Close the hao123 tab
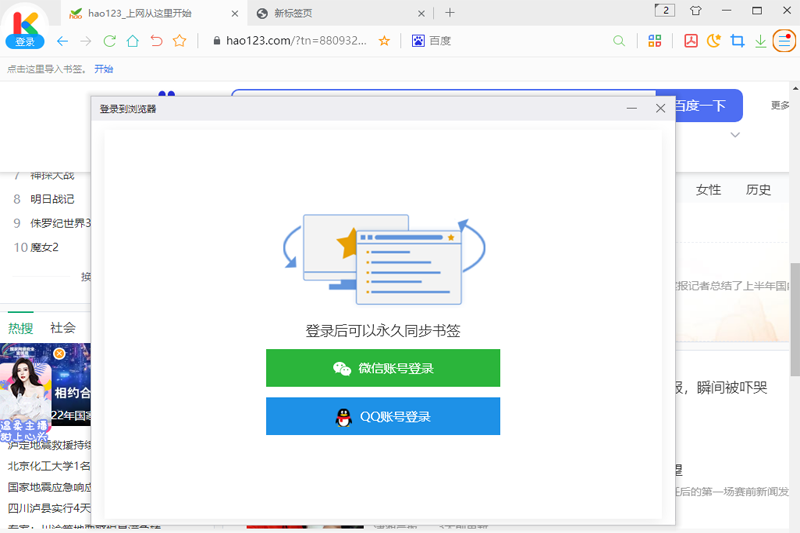The height and width of the screenshot is (533, 800). (235, 14)
